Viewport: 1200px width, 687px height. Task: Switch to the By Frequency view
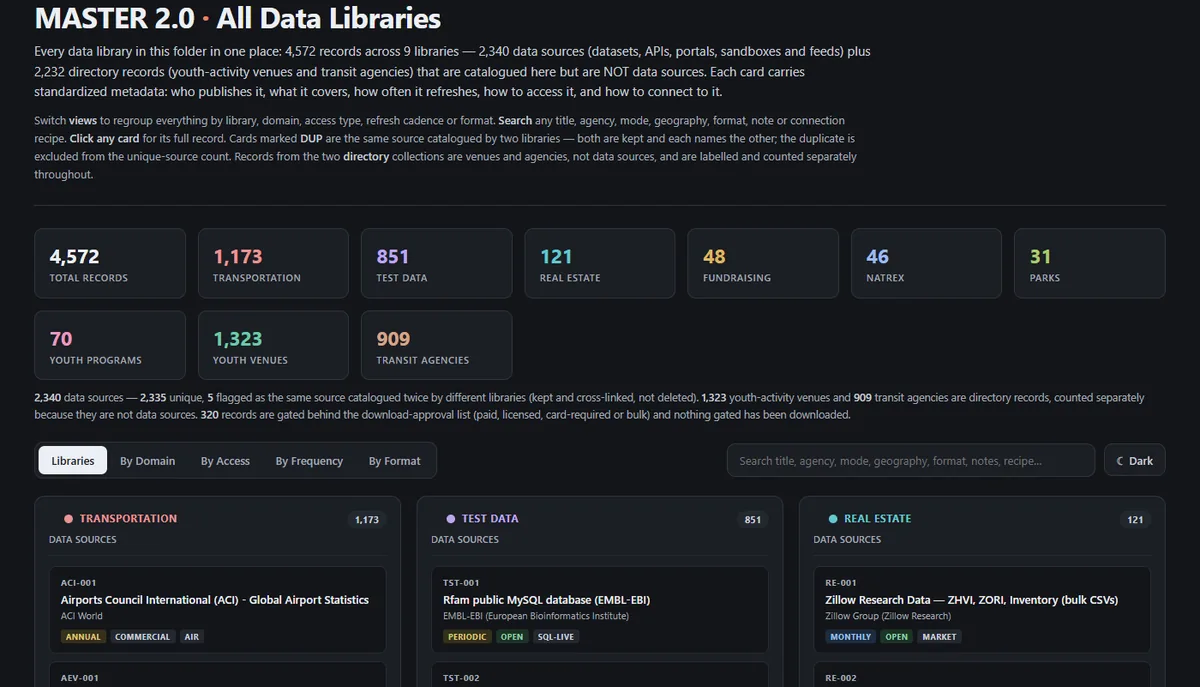309,461
